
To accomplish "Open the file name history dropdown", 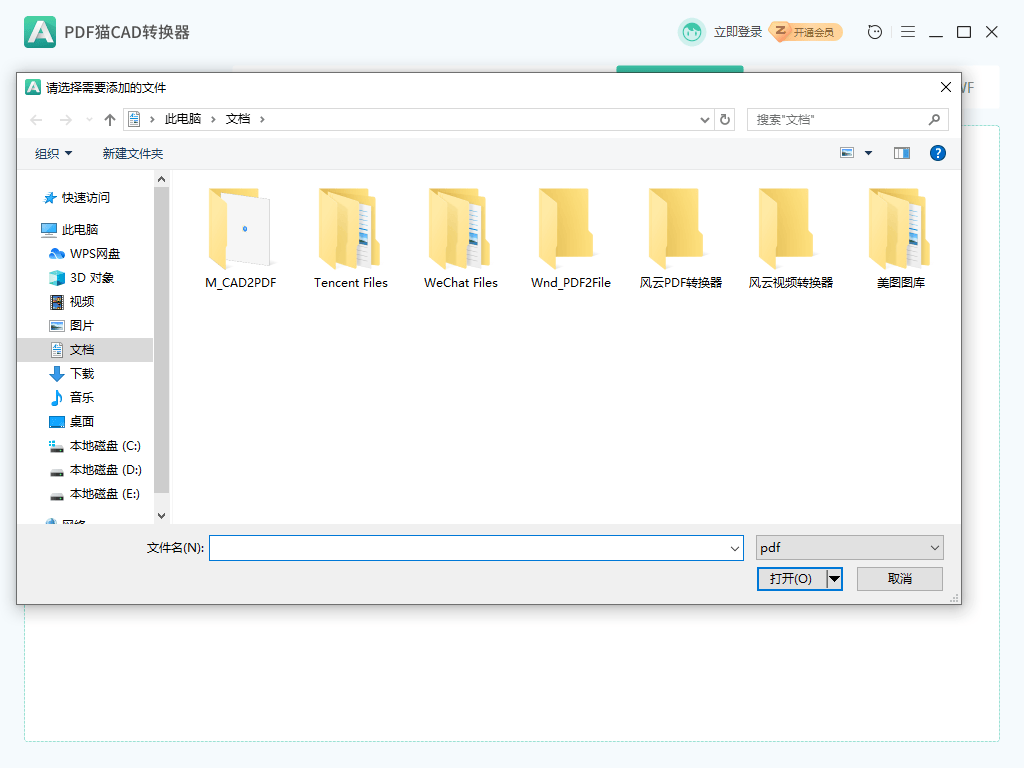I will [x=735, y=548].
